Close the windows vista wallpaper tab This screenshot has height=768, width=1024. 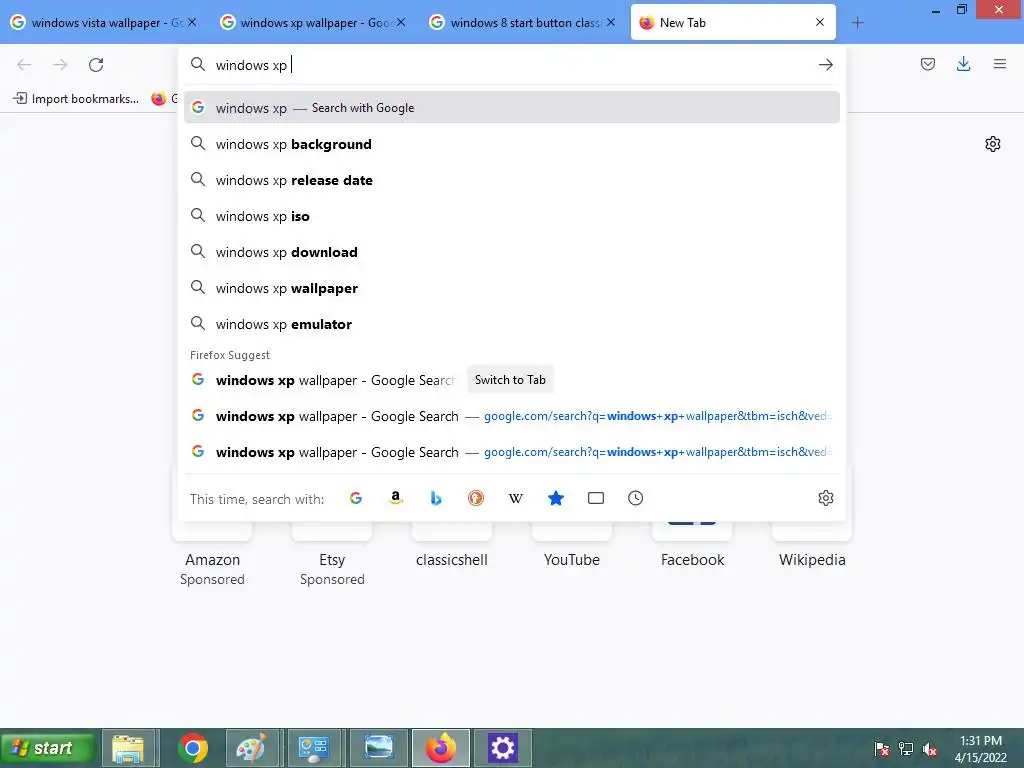(192, 22)
